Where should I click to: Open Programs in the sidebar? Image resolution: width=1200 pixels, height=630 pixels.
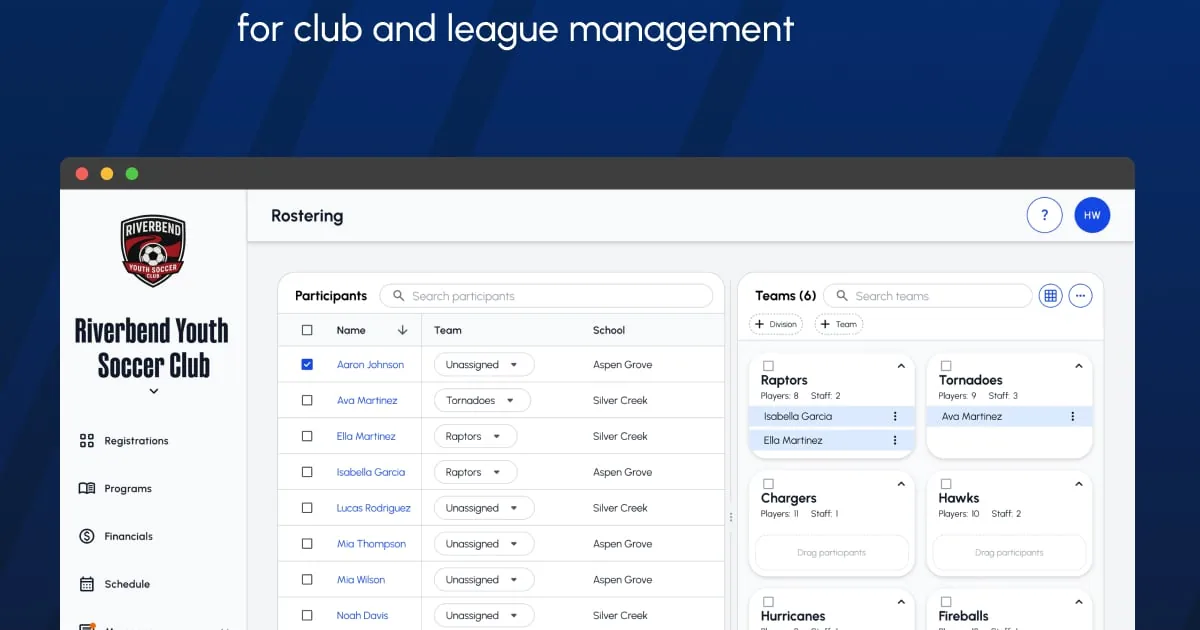pos(128,489)
